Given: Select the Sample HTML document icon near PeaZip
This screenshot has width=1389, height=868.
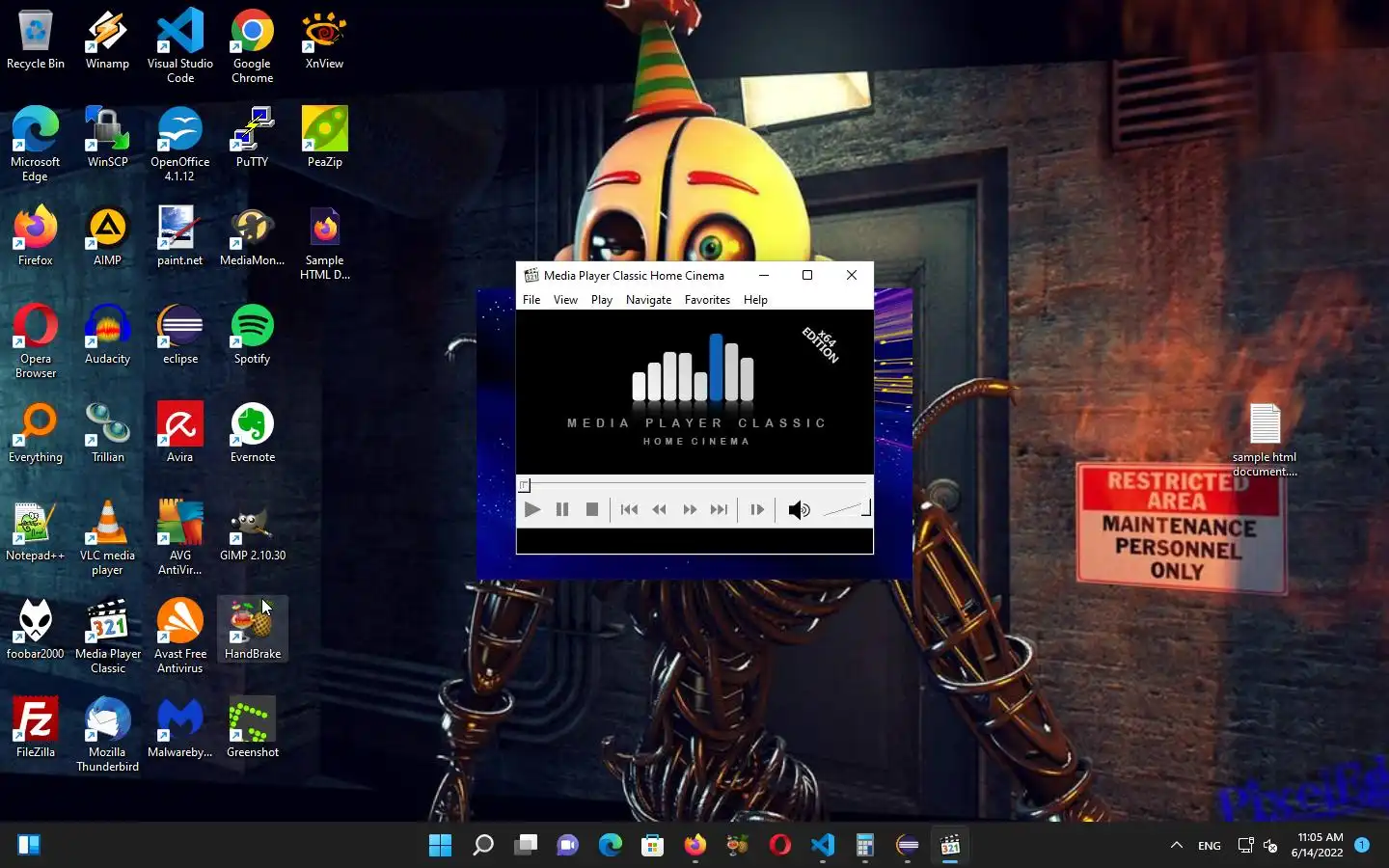Looking at the screenshot, I should (324, 244).
